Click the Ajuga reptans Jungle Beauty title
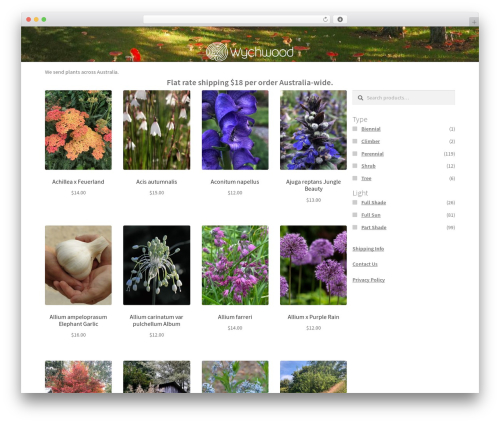This screenshot has height=423, width=500. (x=313, y=185)
